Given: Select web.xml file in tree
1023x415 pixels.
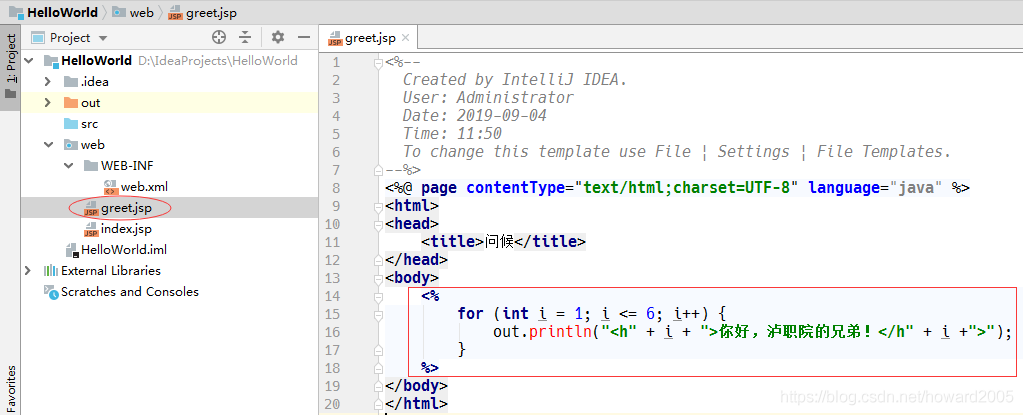Looking at the screenshot, I should coord(144,187).
